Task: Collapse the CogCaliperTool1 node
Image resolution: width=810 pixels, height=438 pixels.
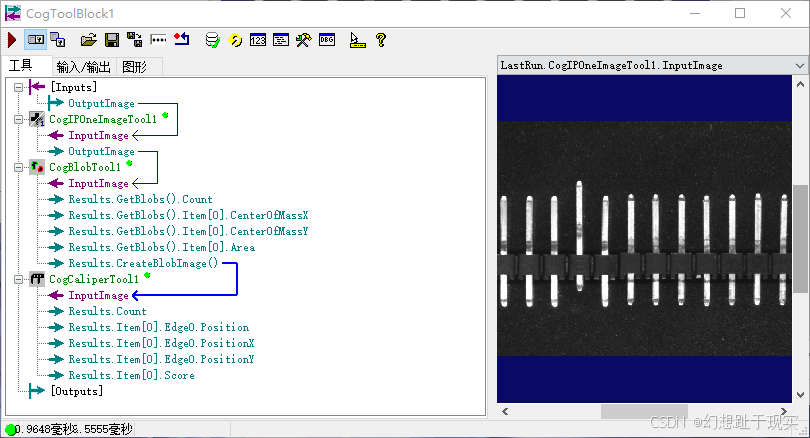Action: tap(19, 279)
